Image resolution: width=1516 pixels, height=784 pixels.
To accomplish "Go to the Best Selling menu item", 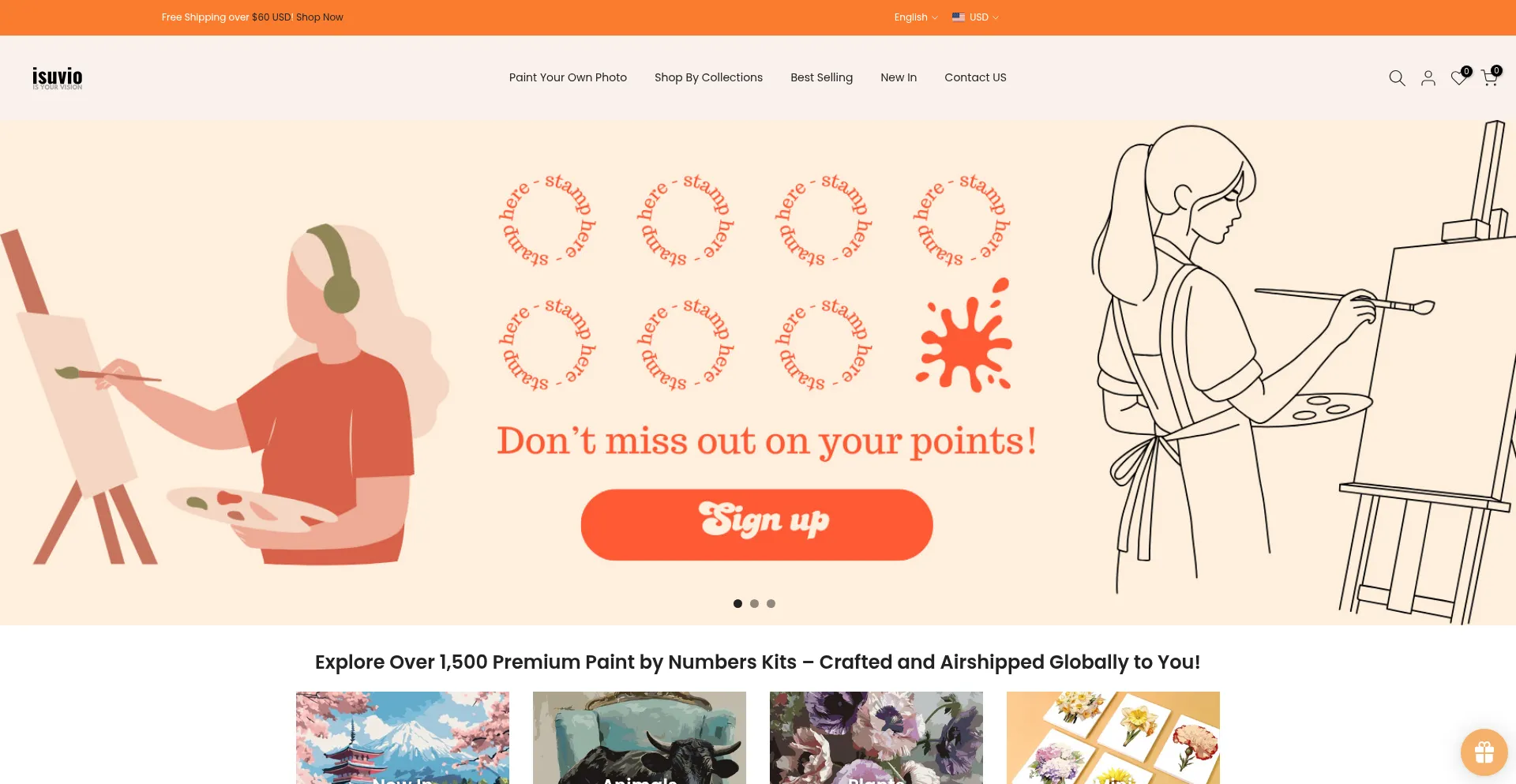I will pyautogui.click(x=821, y=77).
